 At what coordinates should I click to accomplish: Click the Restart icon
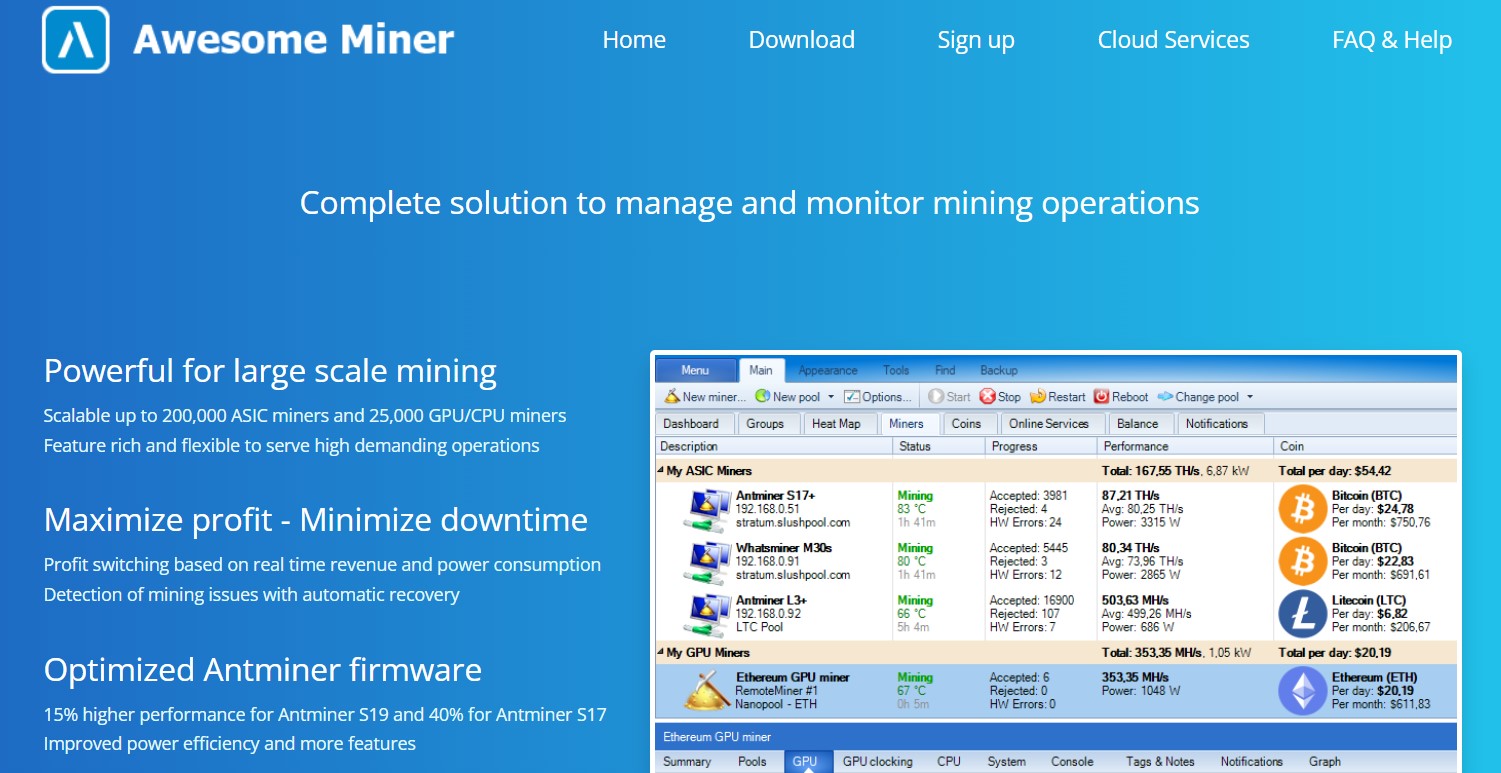1038,397
